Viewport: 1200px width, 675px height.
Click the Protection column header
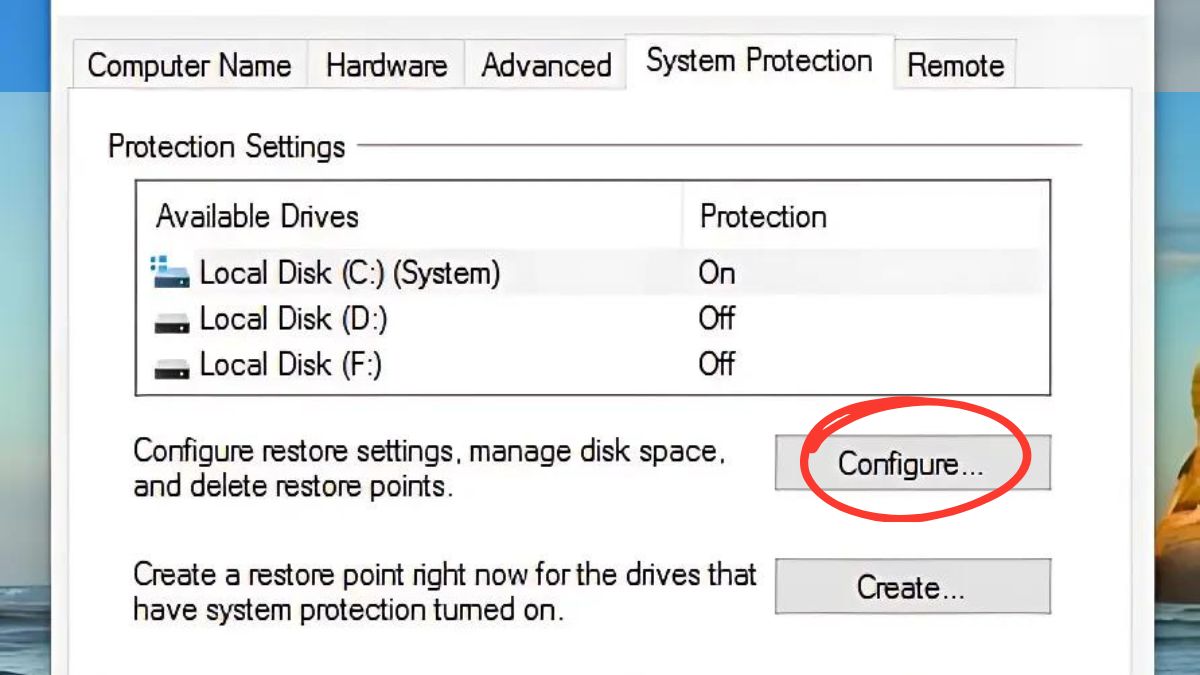click(763, 217)
